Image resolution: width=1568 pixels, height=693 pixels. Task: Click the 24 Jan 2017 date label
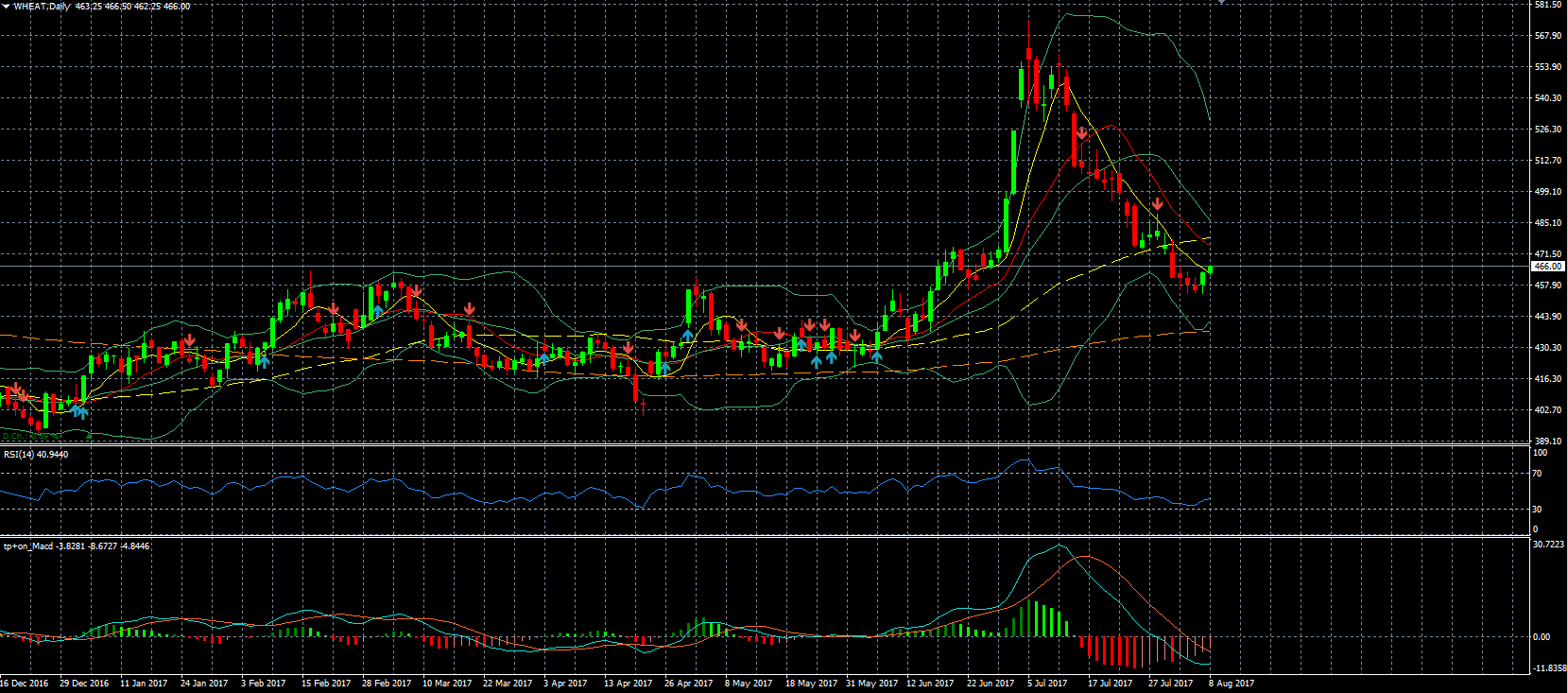(204, 684)
